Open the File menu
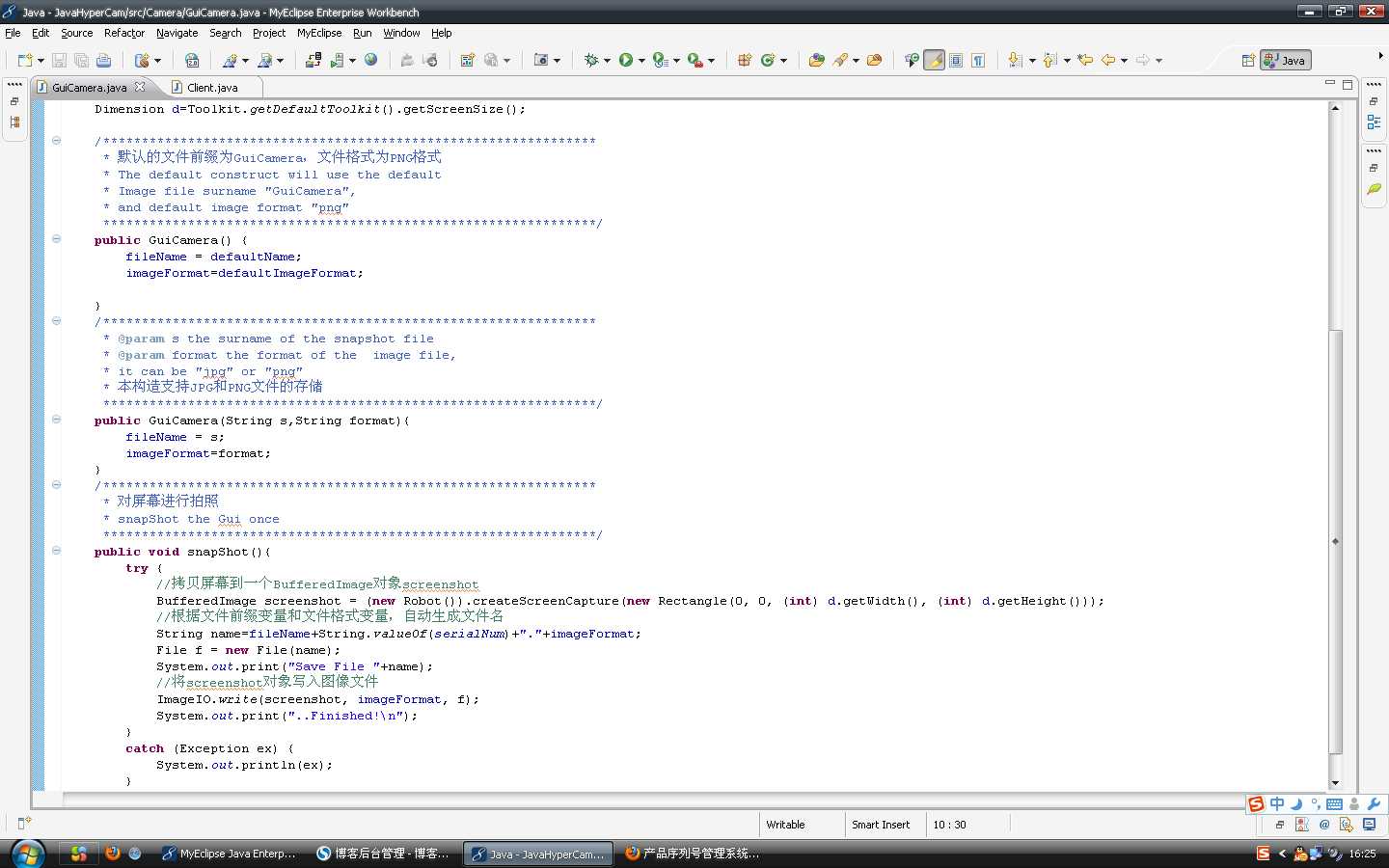The height and width of the screenshot is (868, 1389). pos(13,33)
